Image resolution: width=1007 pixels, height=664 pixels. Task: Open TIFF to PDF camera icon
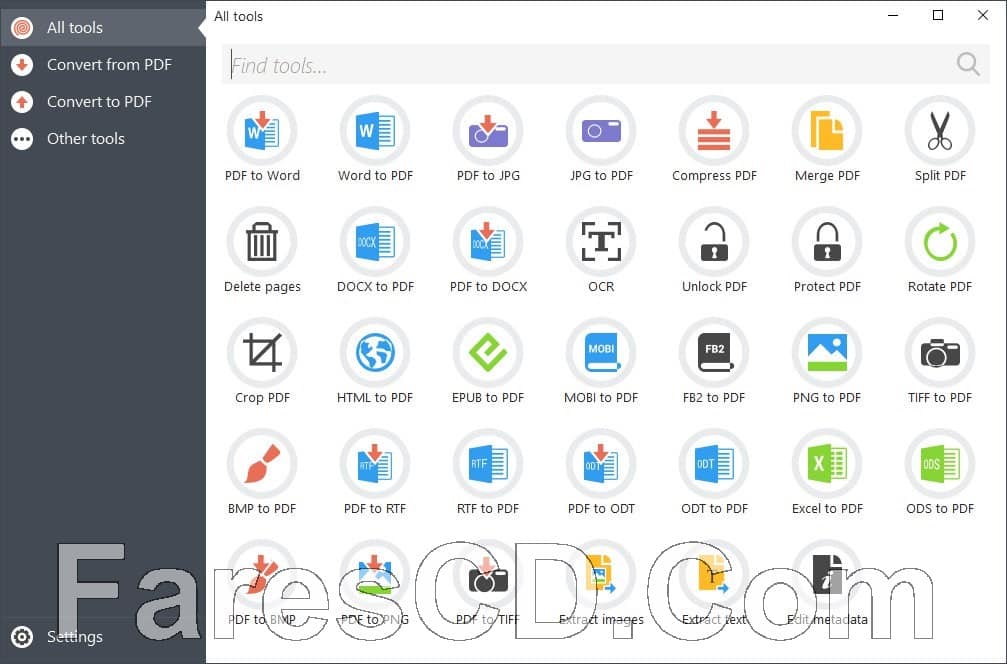pos(940,353)
